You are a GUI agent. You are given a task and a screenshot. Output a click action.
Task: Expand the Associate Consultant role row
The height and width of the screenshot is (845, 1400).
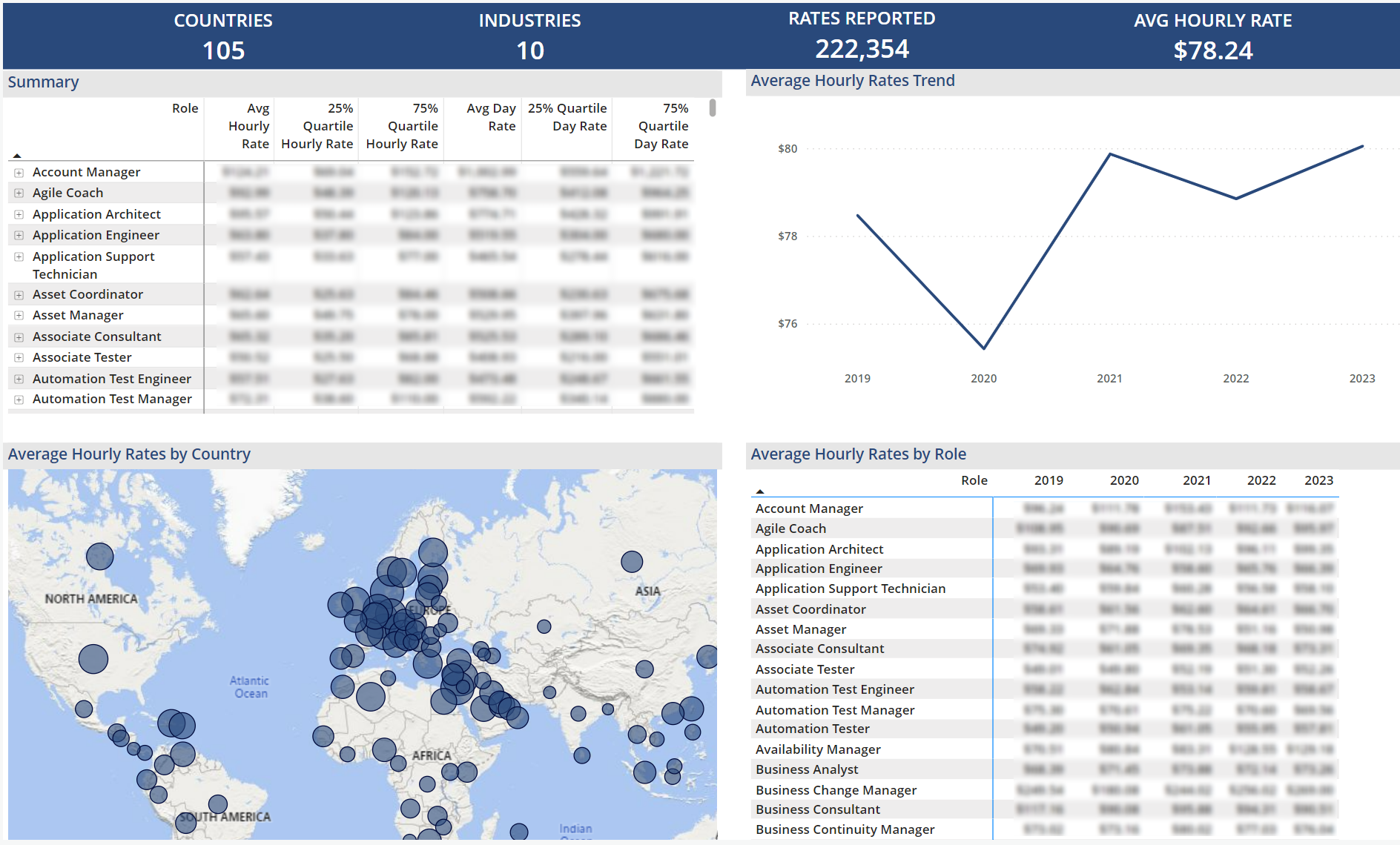pyautogui.click(x=18, y=336)
